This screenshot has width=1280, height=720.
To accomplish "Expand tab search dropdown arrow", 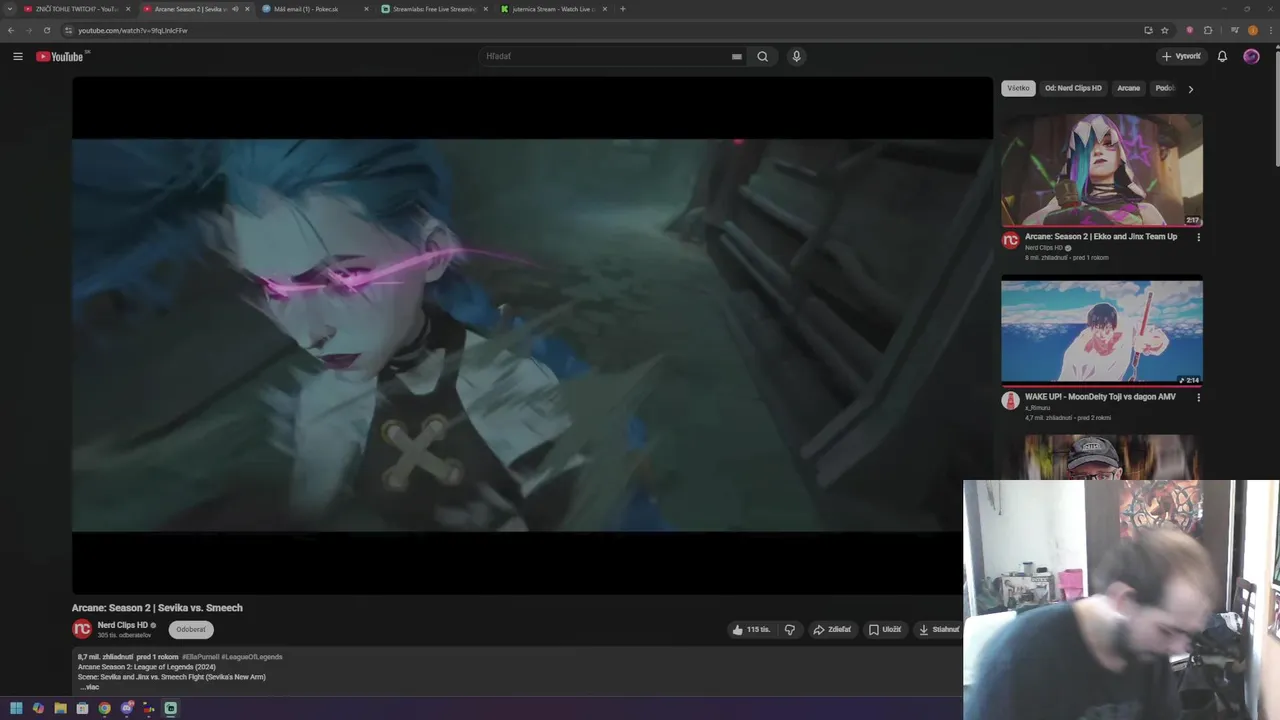I will 11,9.
